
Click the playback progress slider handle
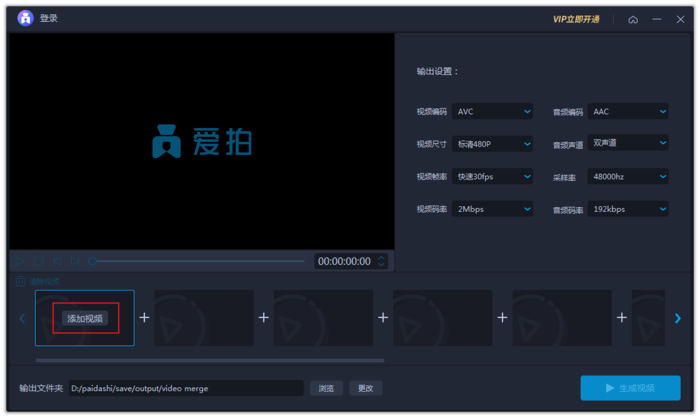(92, 261)
